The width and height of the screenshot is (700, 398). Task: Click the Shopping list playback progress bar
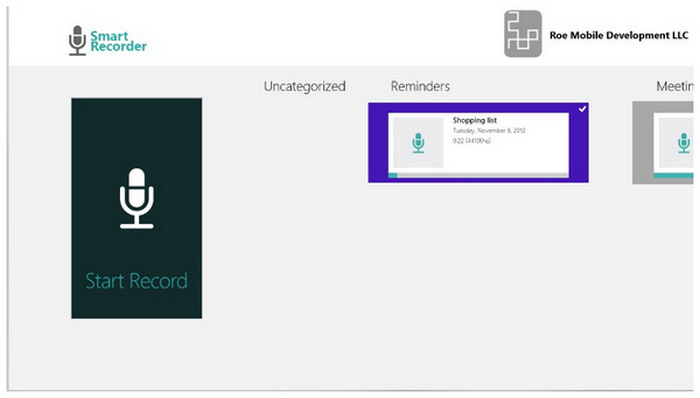[479, 175]
